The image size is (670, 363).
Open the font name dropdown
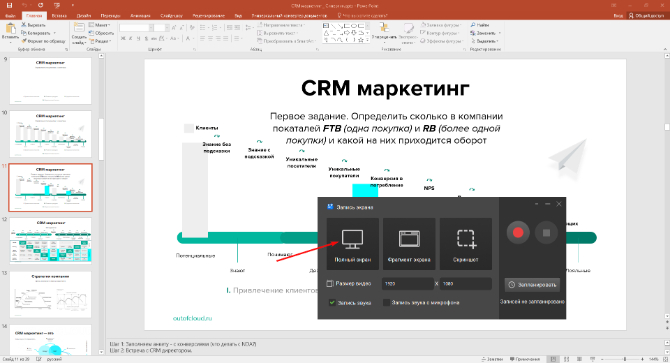[x=151, y=28]
